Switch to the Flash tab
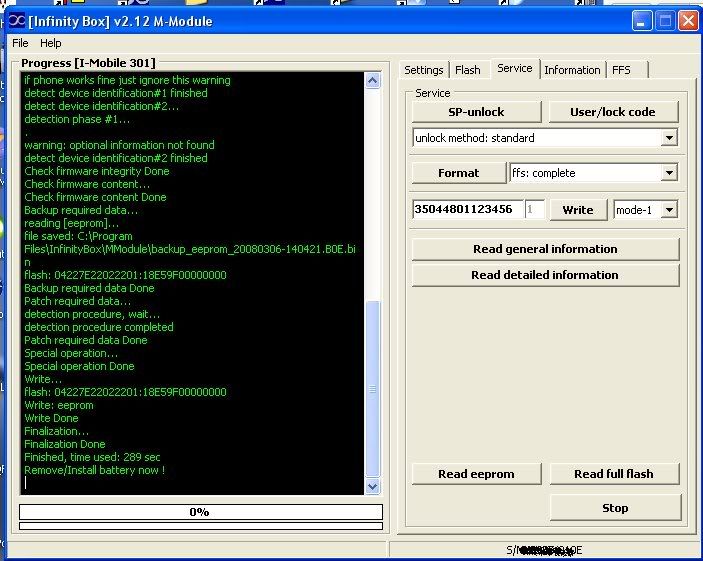Screen dimensions: 703x561 [468, 70]
